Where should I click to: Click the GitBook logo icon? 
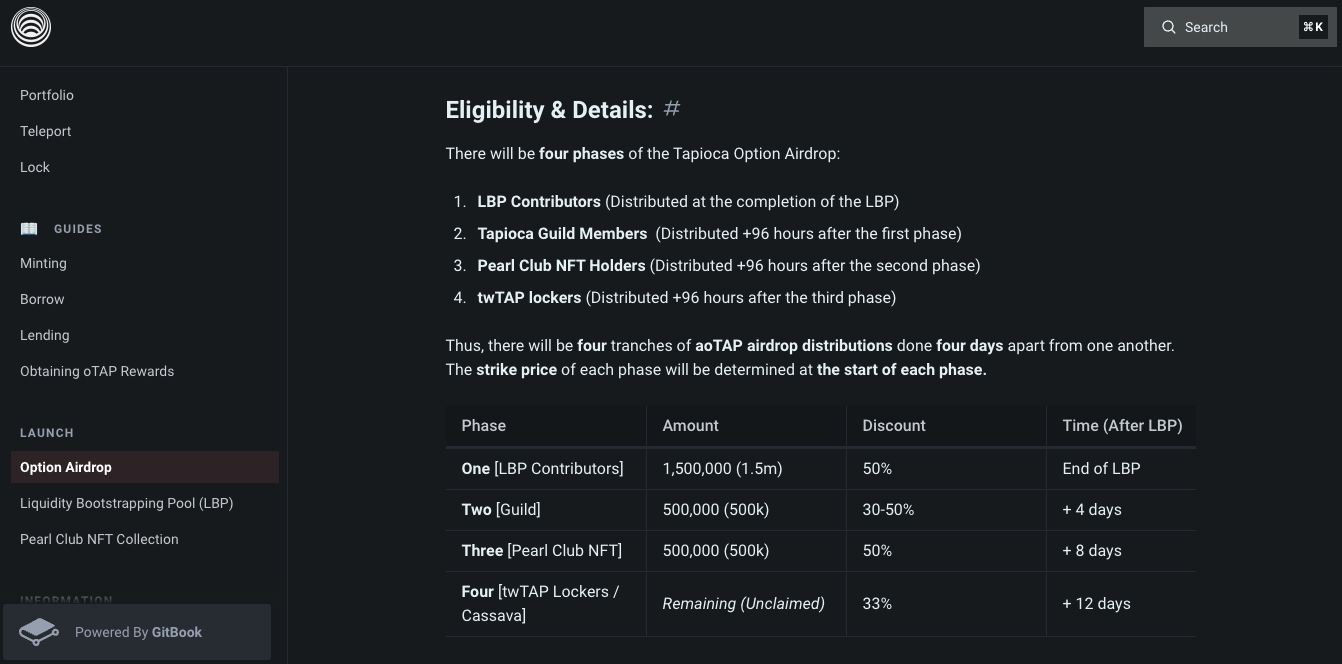[x=39, y=632]
